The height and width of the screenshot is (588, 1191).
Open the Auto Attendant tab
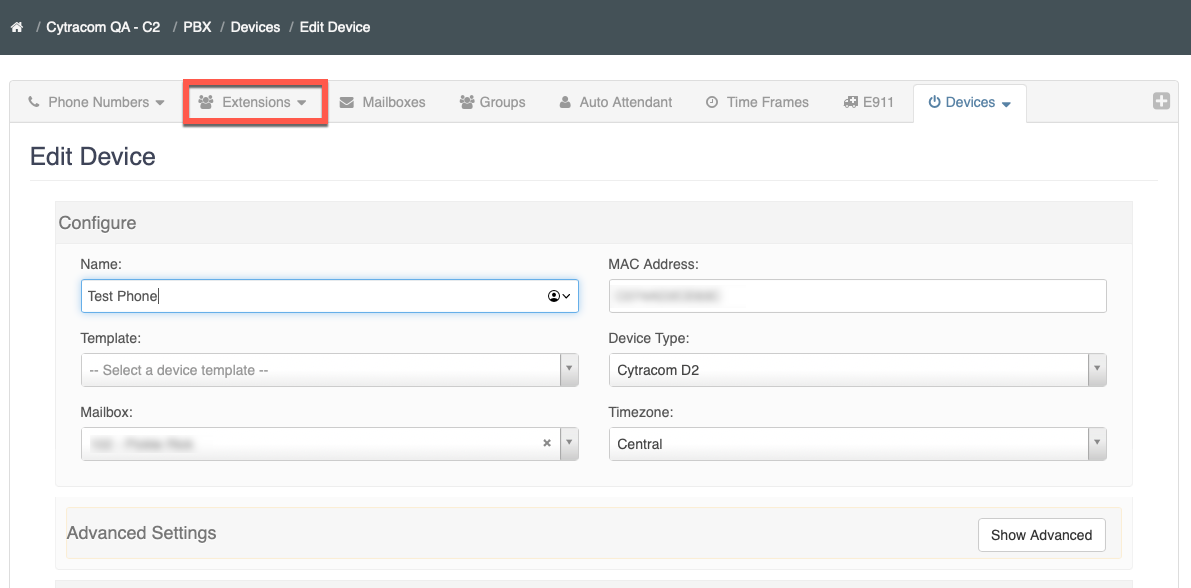point(615,102)
